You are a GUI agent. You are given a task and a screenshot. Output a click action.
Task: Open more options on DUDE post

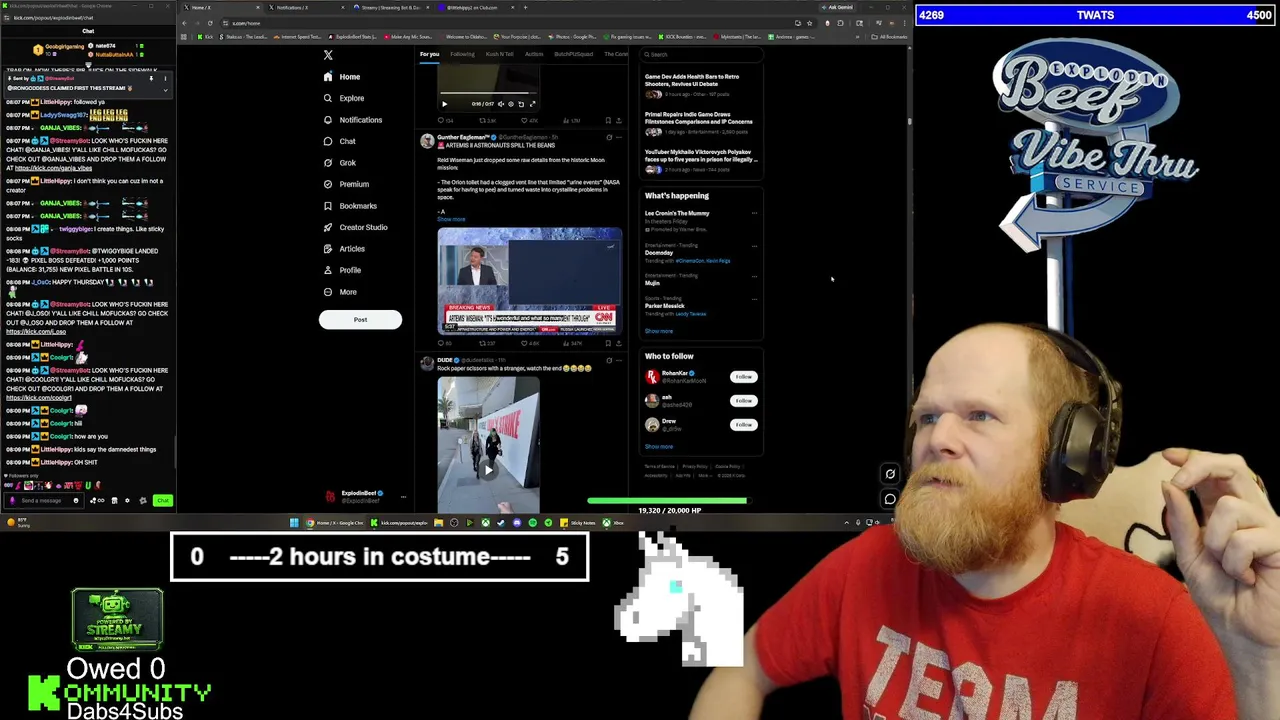tap(619, 360)
